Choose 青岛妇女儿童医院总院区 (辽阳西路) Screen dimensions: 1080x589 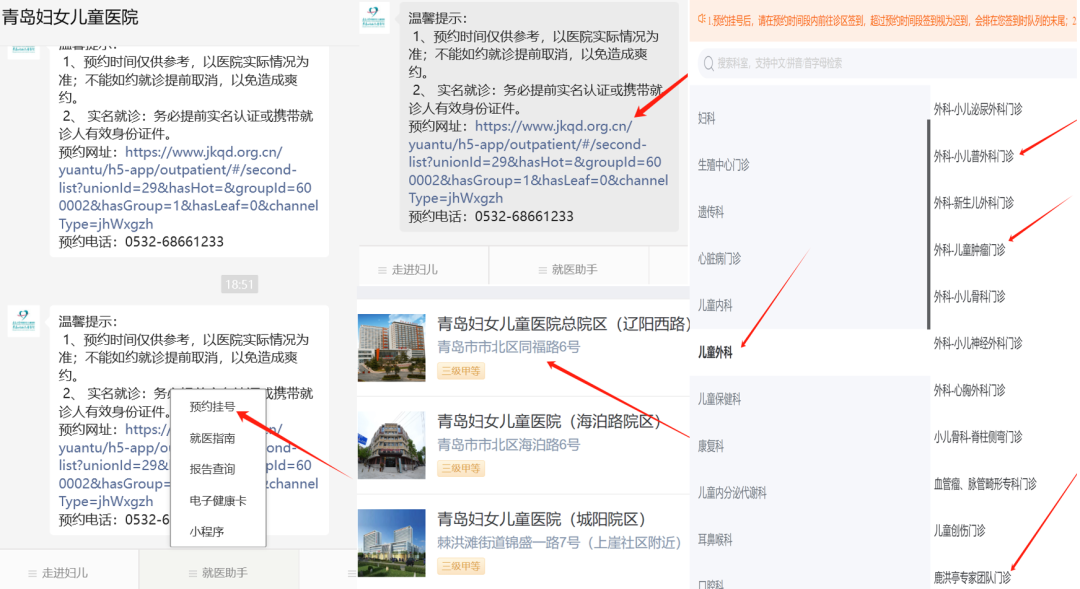coord(563,324)
